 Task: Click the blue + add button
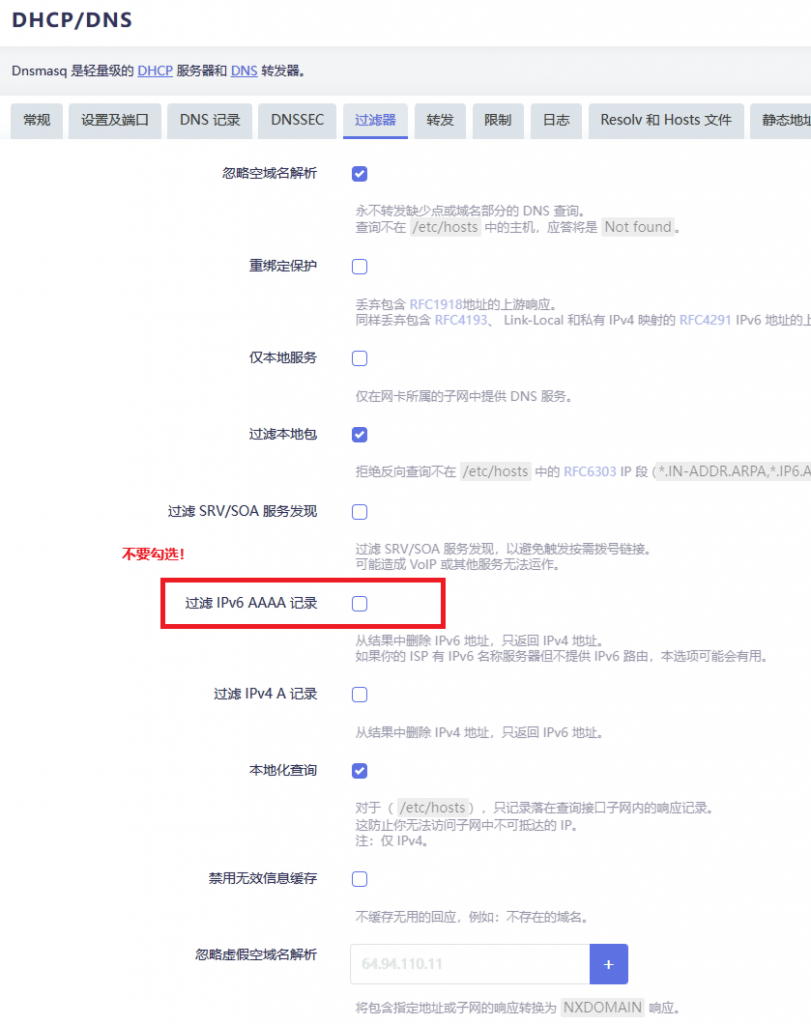609,964
